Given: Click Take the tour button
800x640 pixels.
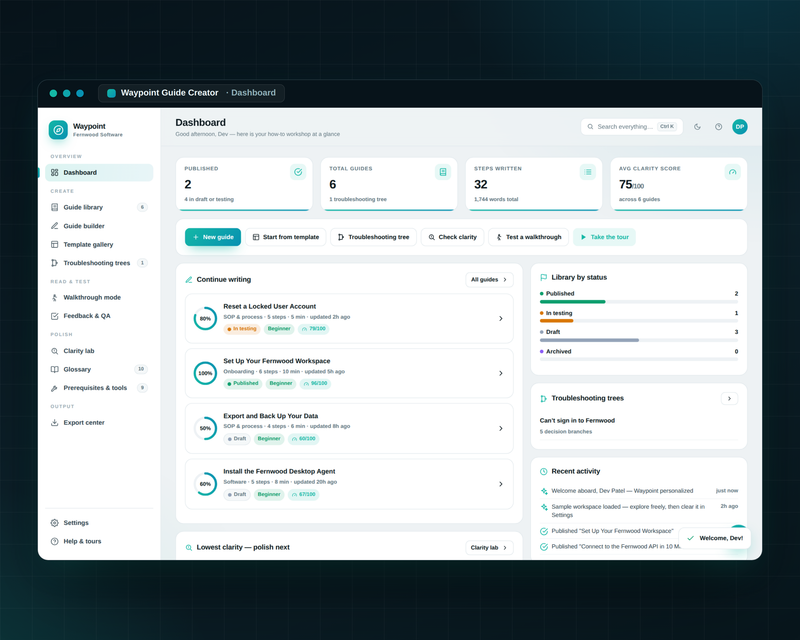Looking at the screenshot, I should pos(605,237).
